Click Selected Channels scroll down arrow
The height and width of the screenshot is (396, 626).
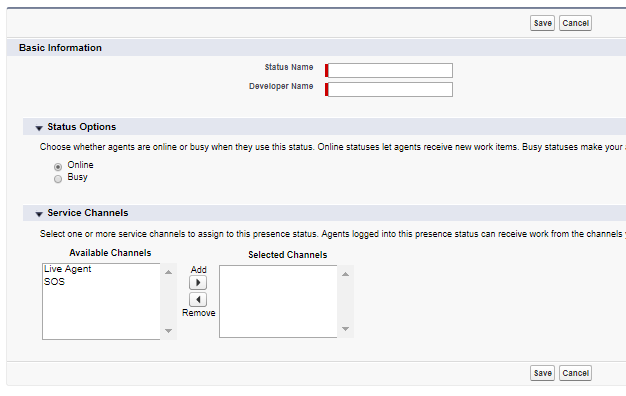(345, 329)
